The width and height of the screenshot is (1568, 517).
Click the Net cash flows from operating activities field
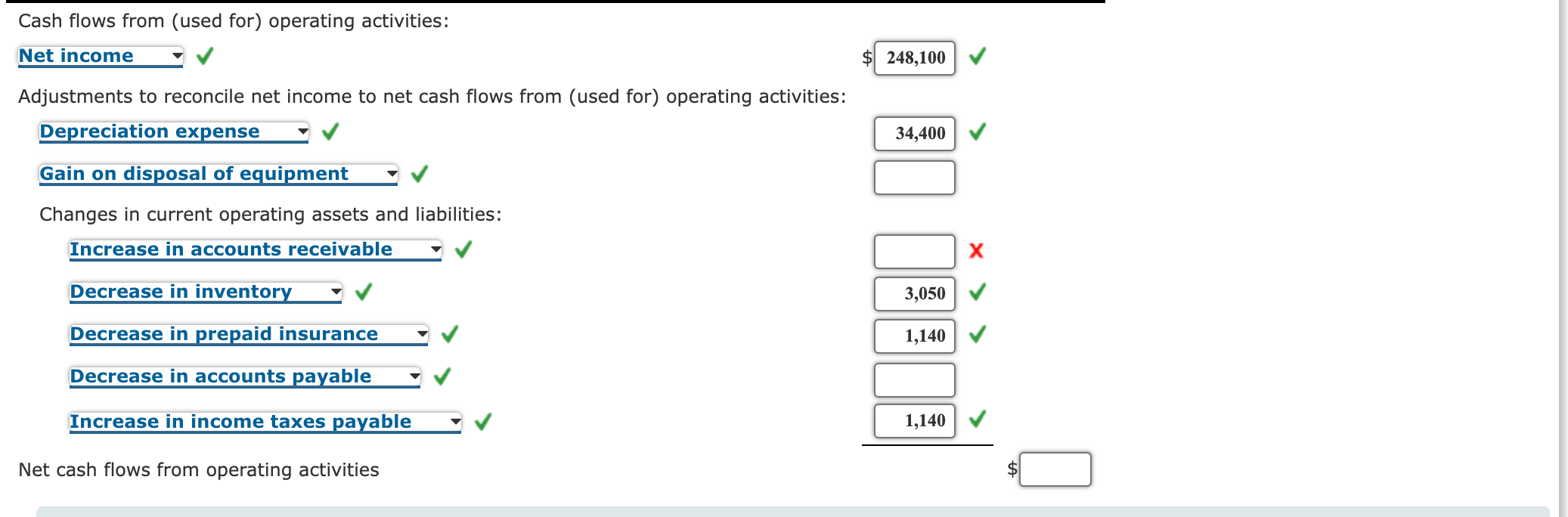tap(1055, 469)
